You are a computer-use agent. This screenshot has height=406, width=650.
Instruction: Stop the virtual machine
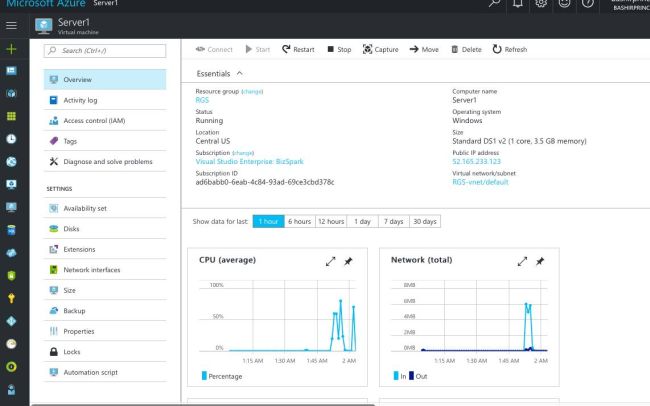339,49
